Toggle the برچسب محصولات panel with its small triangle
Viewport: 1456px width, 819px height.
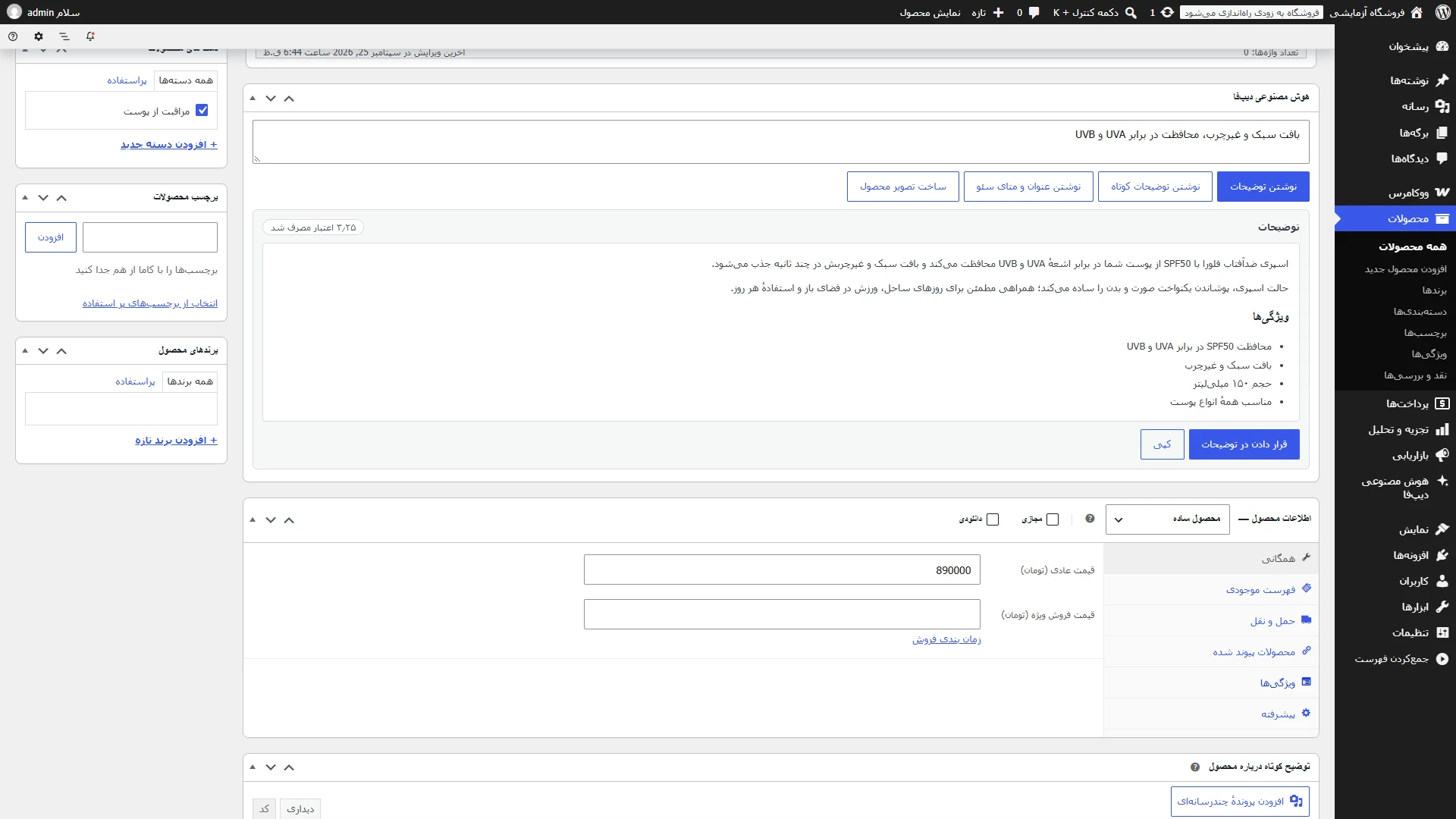click(x=25, y=197)
